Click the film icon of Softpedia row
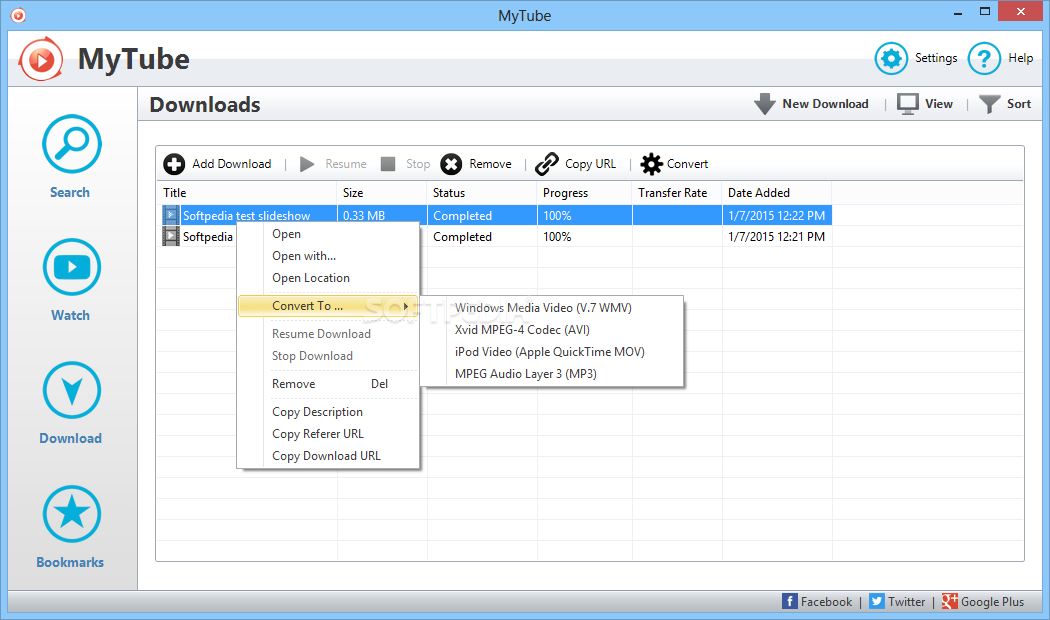1050x620 pixels. pyautogui.click(x=171, y=236)
